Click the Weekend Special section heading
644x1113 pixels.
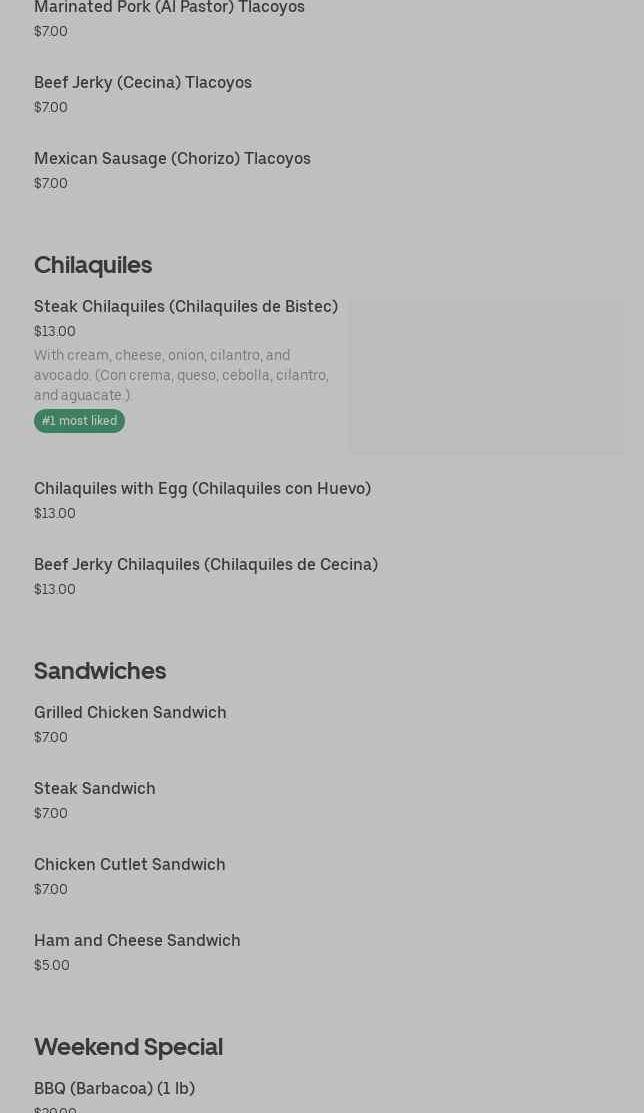tap(129, 1047)
